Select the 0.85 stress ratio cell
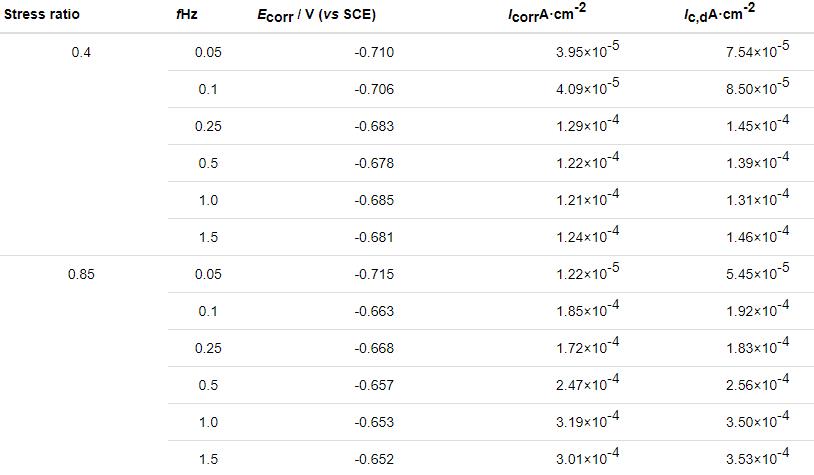The image size is (814, 475). [81, 274]
